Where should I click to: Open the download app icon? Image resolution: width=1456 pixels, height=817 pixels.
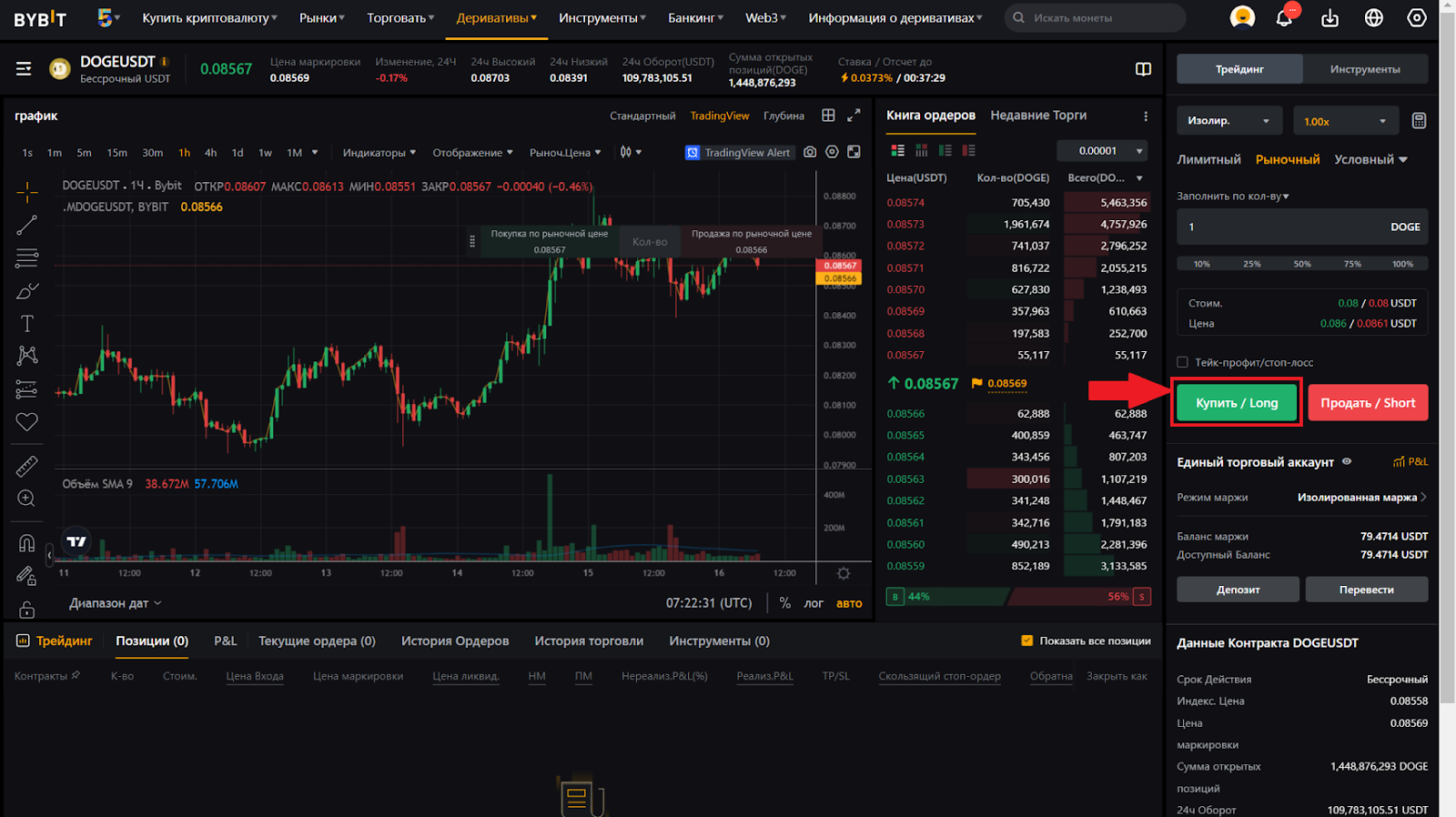click(1330, 18)
